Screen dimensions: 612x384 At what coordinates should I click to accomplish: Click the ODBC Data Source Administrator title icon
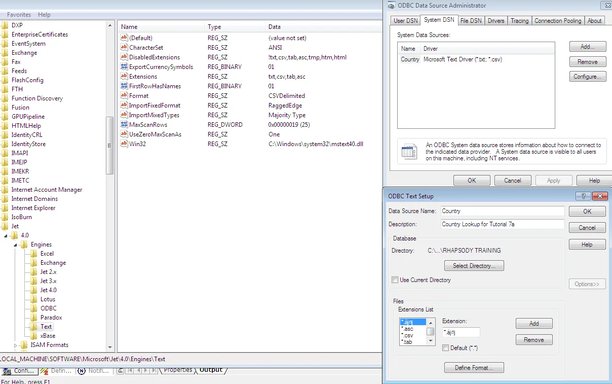click(x=391, y=6)
